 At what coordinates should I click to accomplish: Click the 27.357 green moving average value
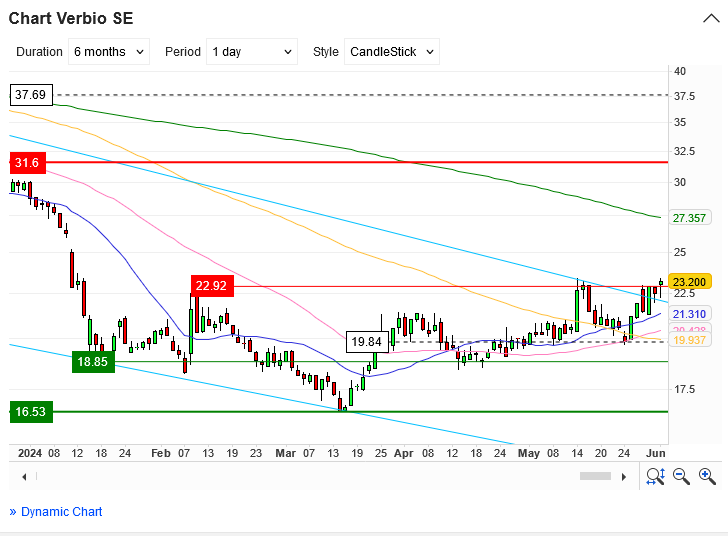[689, 218]
